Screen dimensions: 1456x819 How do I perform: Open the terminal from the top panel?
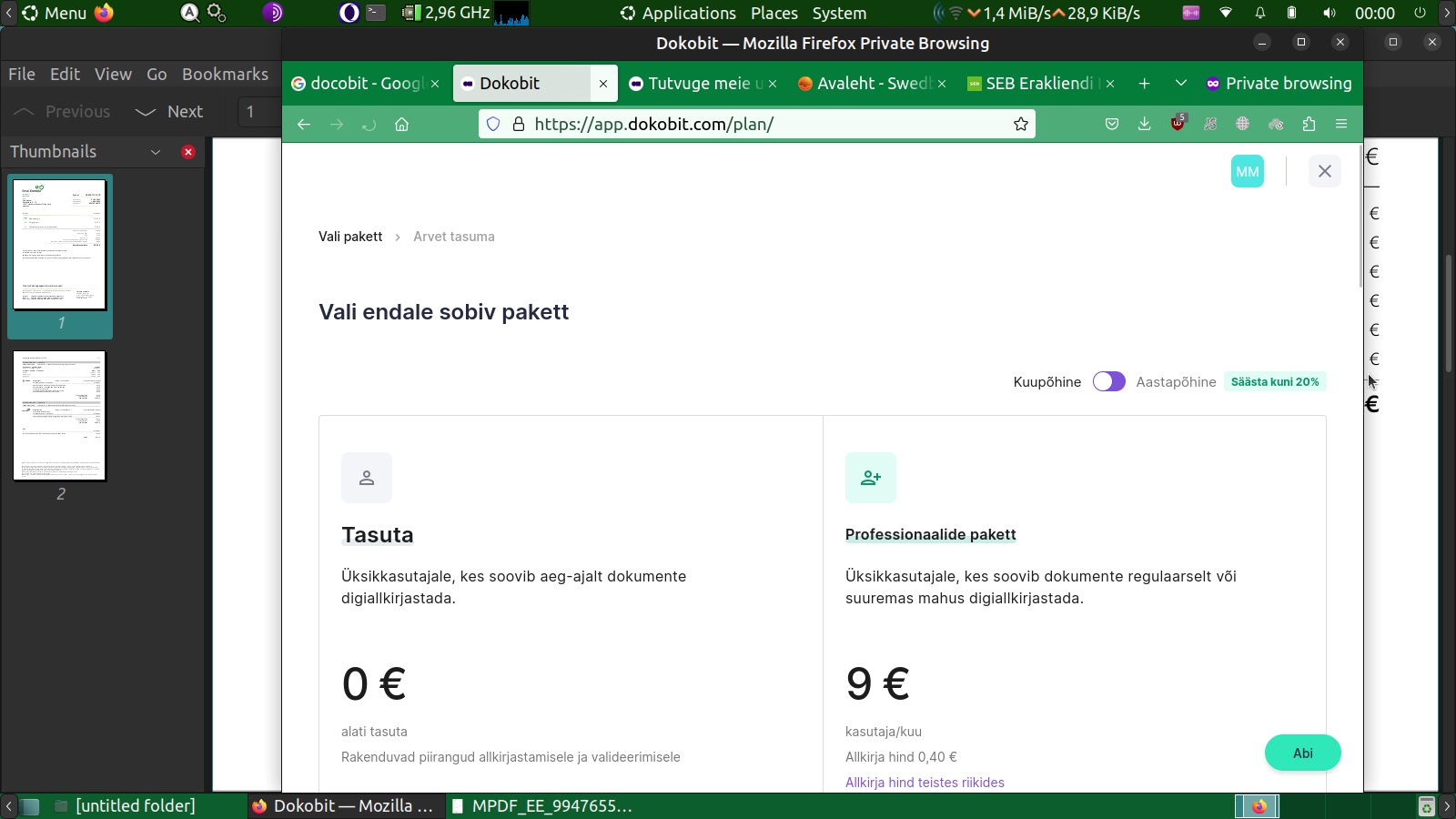pos(376,13)
